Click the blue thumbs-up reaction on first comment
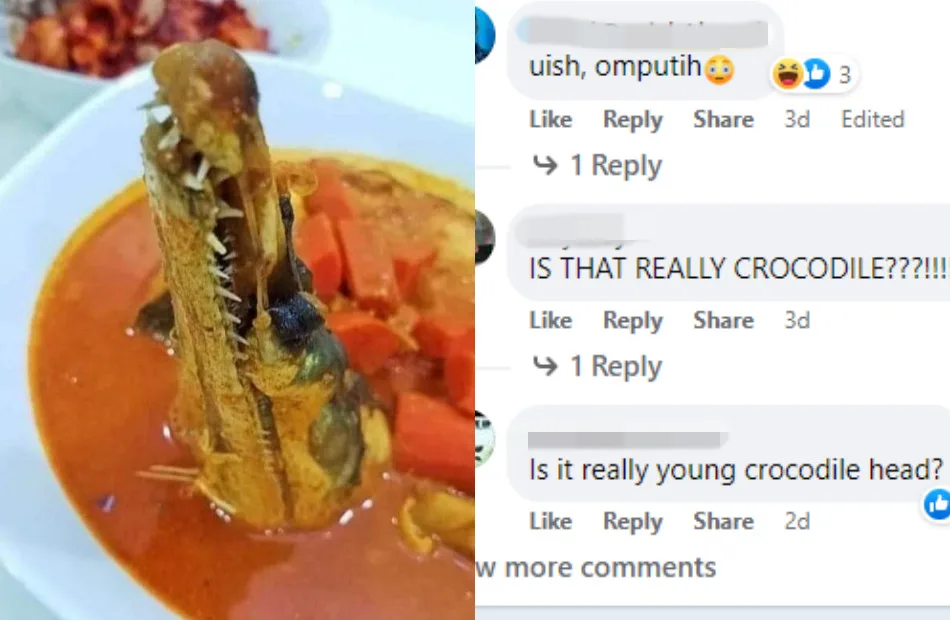This screenshot has width=950, height=620. (815, 74)
